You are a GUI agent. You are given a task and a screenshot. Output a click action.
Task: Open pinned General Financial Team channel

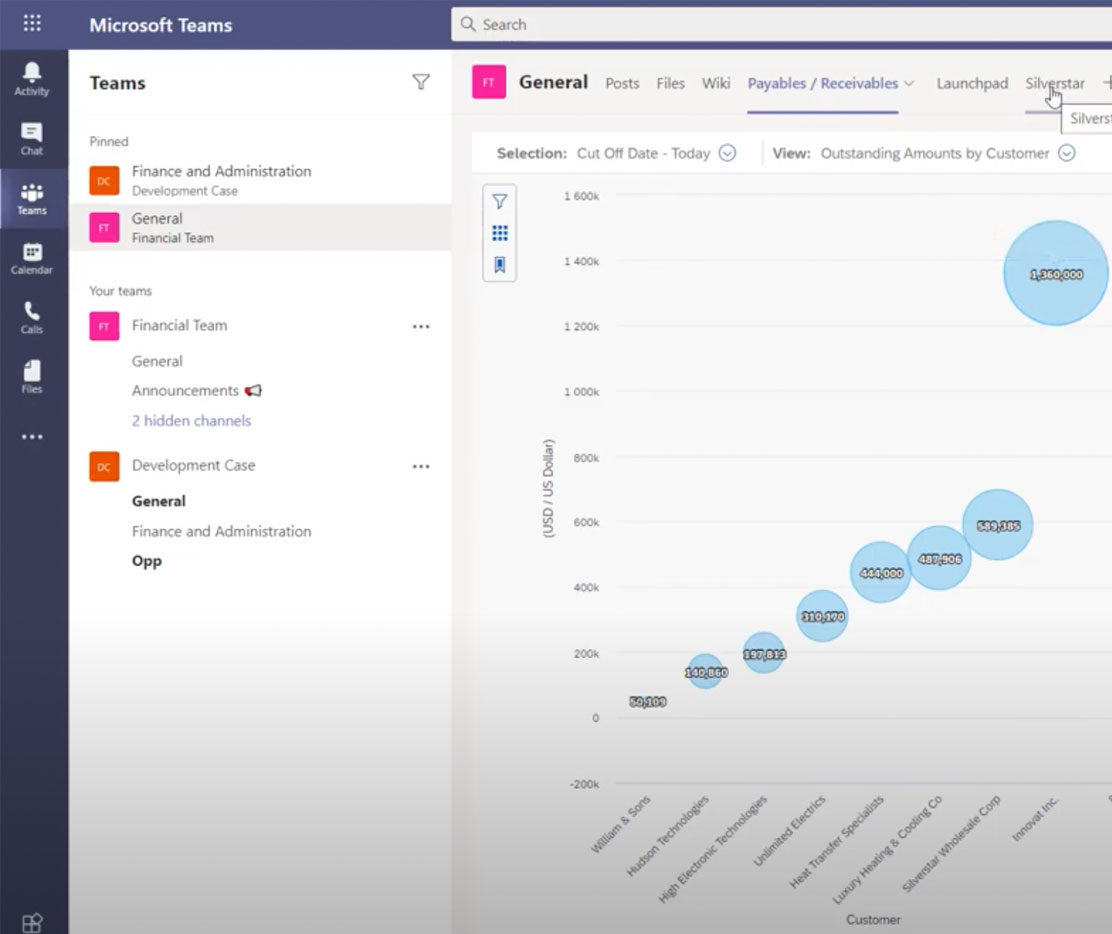pos(260,228)
